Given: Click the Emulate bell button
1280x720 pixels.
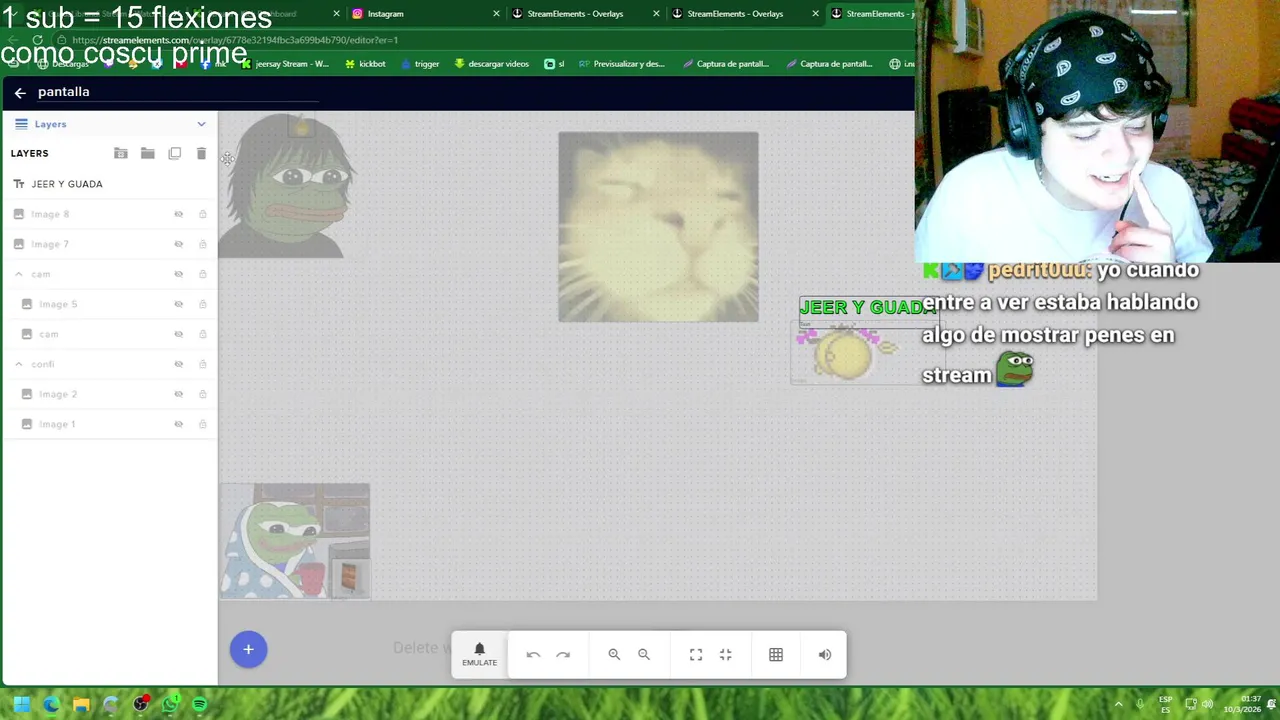Looking at the screenshot, I should [x=479, y=655].
